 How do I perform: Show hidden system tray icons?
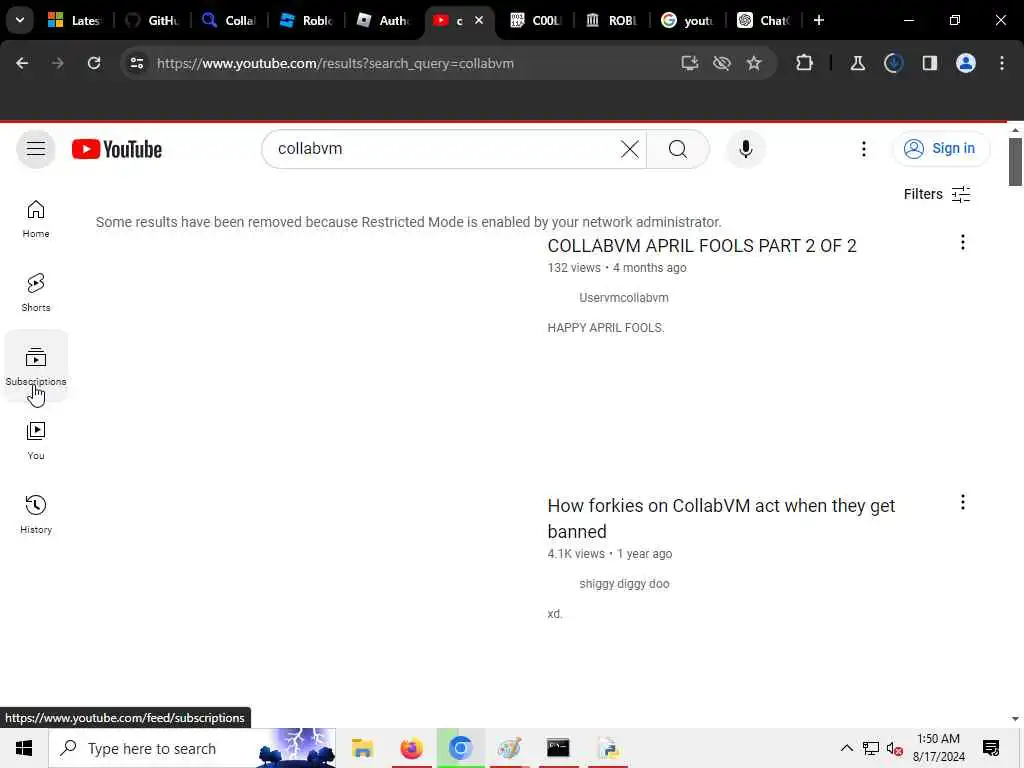846,748
